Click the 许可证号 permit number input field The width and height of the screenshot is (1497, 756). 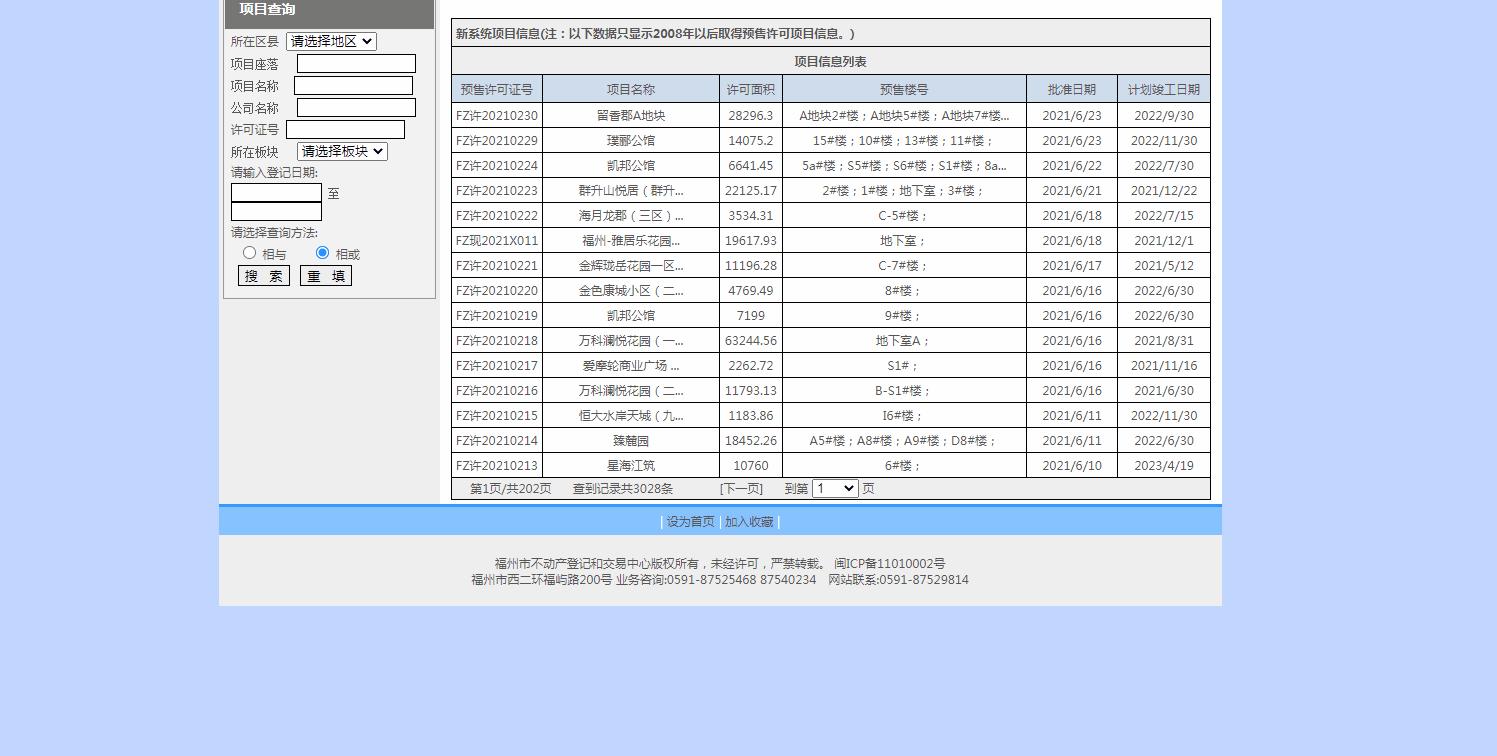(x=345, y=129)
